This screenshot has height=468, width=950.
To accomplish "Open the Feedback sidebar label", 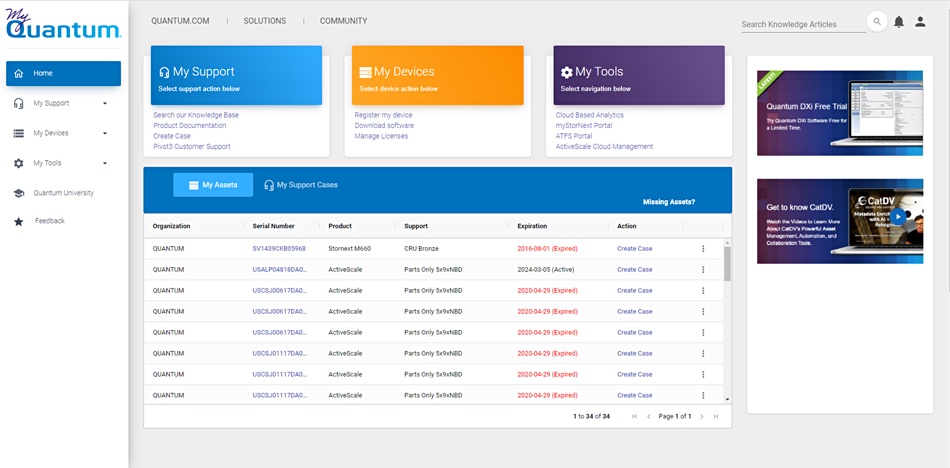I will pos(50,221).
